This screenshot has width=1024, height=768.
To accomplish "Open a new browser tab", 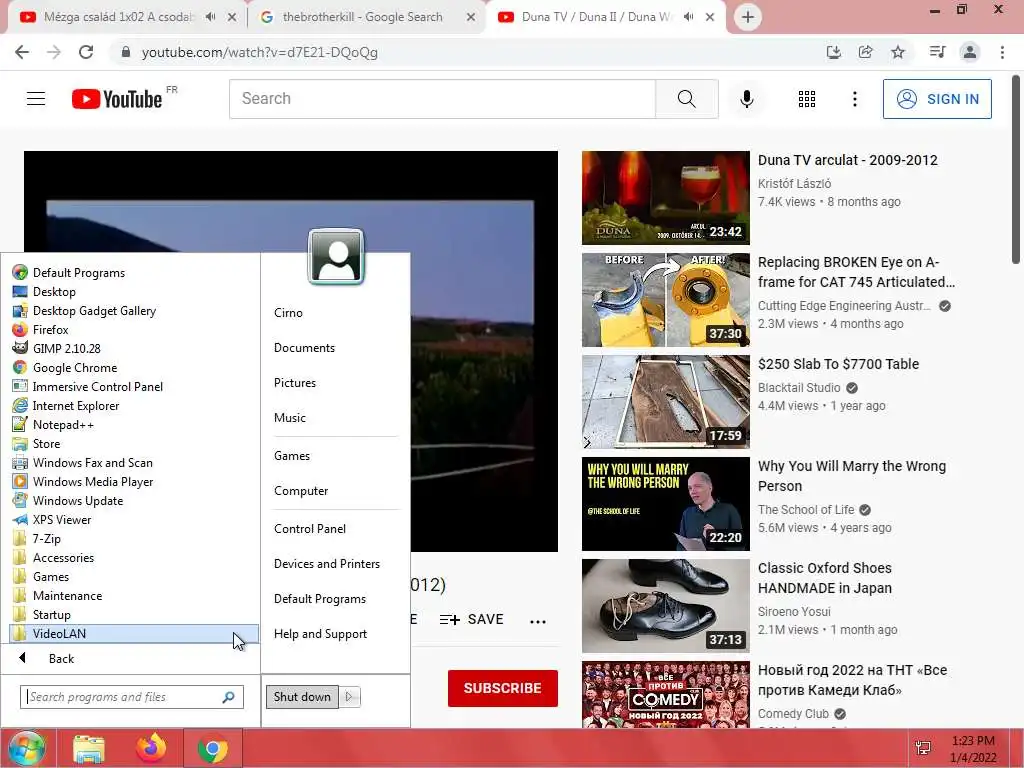I will point(748,17).
